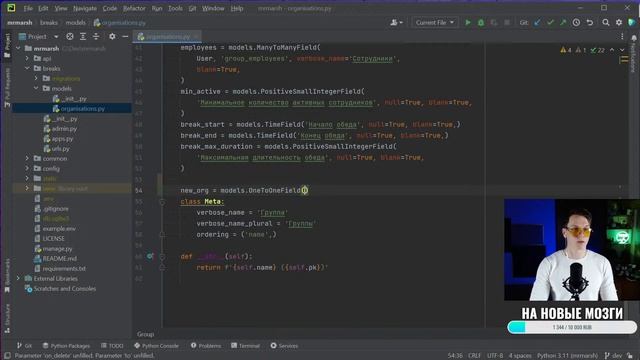This screenshot has width=640, height=360.
Task: Run the current file with green play button
Action: (468, 22)
